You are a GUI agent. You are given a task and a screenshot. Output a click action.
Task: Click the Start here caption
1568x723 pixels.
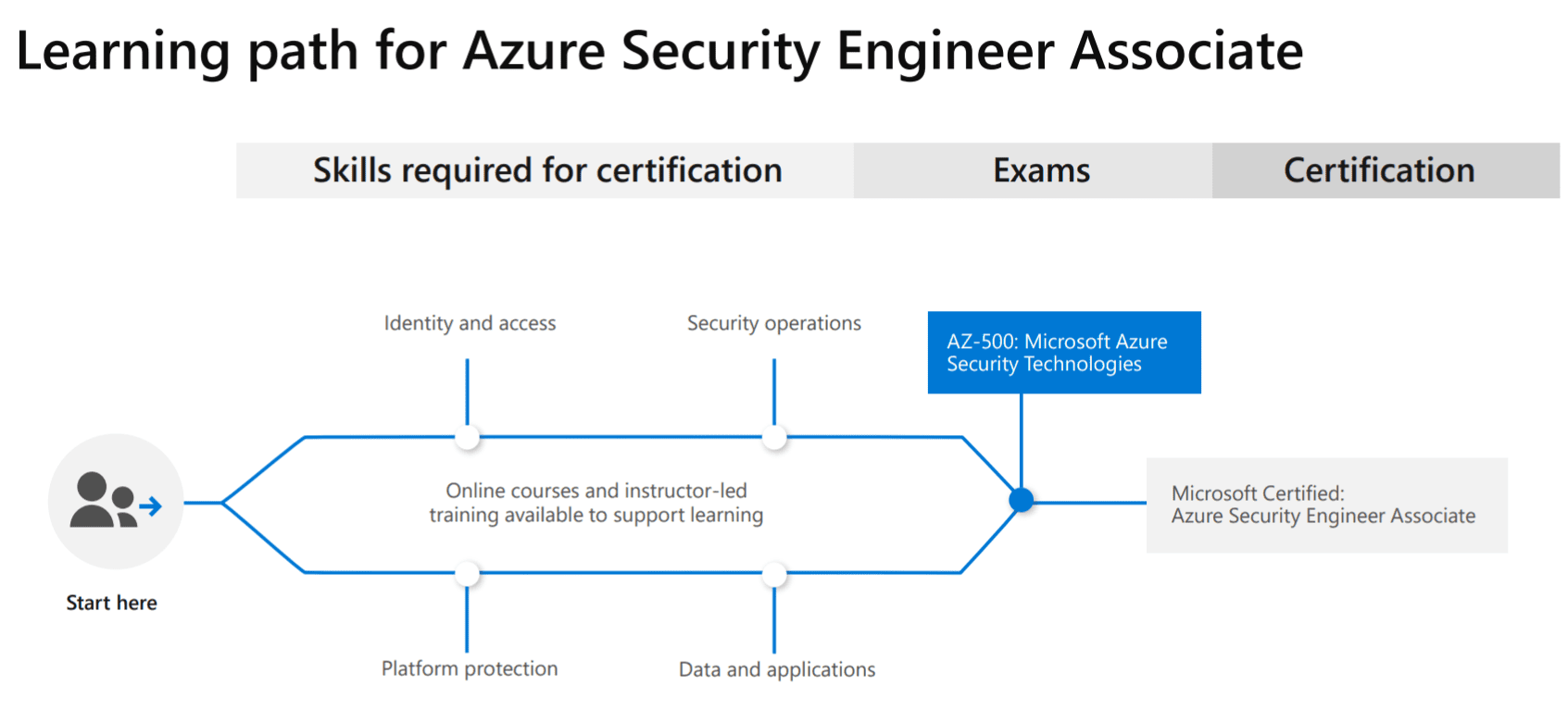[x=112, y=603]
